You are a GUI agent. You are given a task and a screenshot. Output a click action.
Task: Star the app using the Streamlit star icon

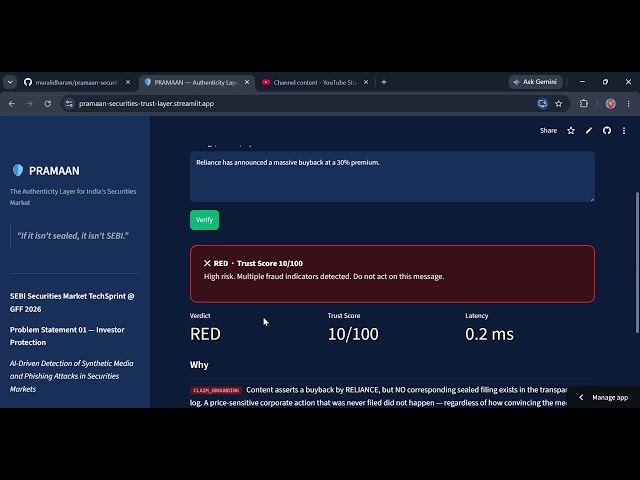tap(571, 131)
